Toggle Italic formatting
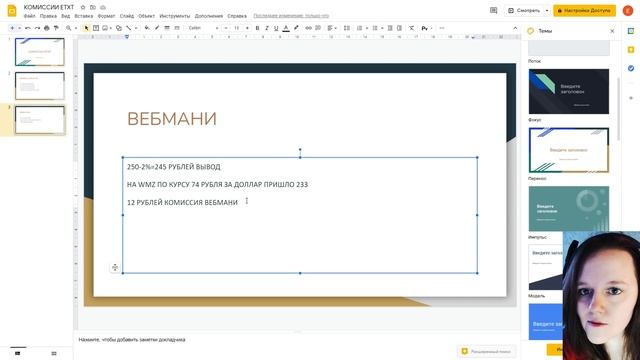640x360 pixels. 267,28
